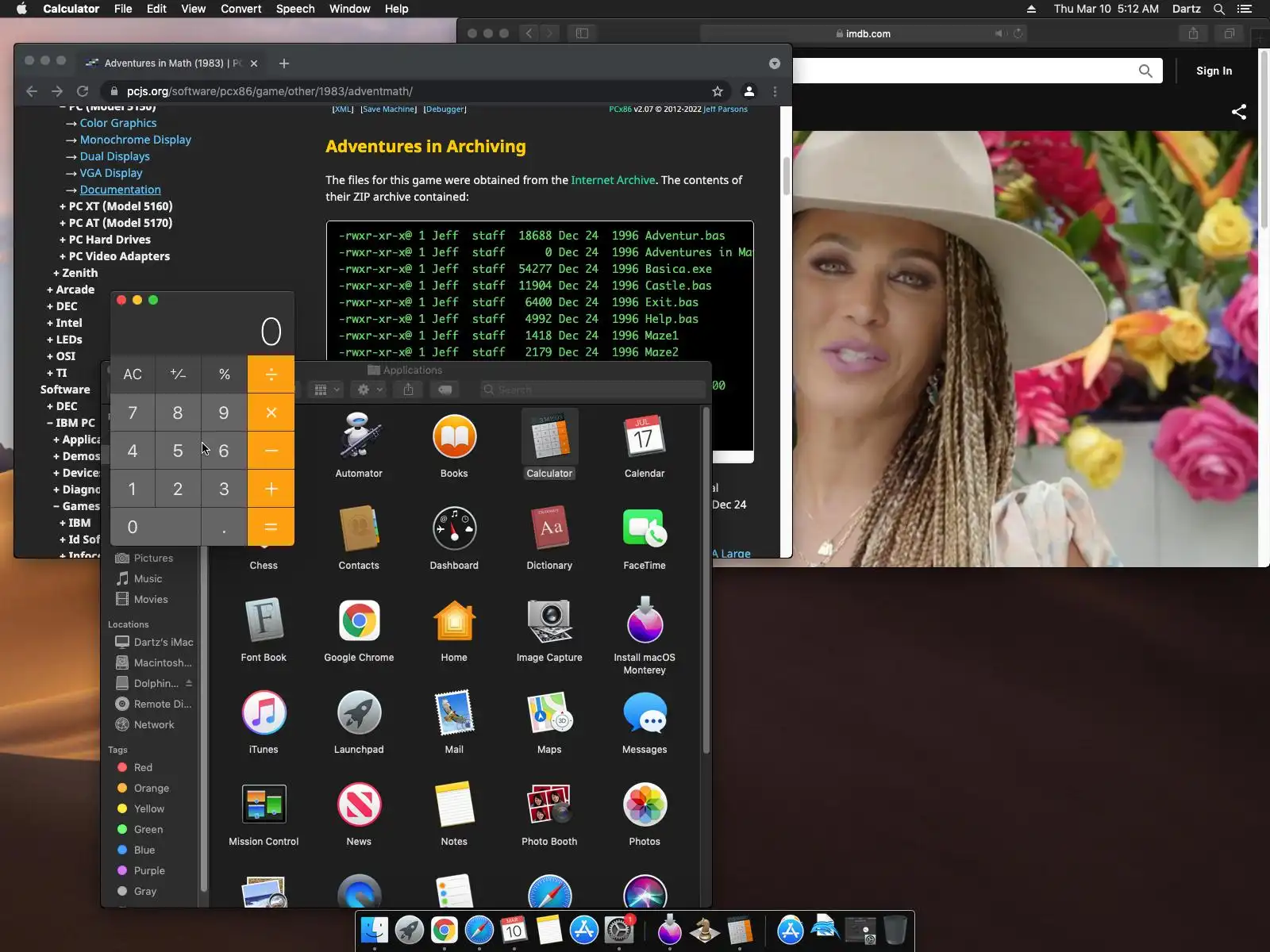
Task: Expand the PC Hard Drives section
Action: [105, 240]
